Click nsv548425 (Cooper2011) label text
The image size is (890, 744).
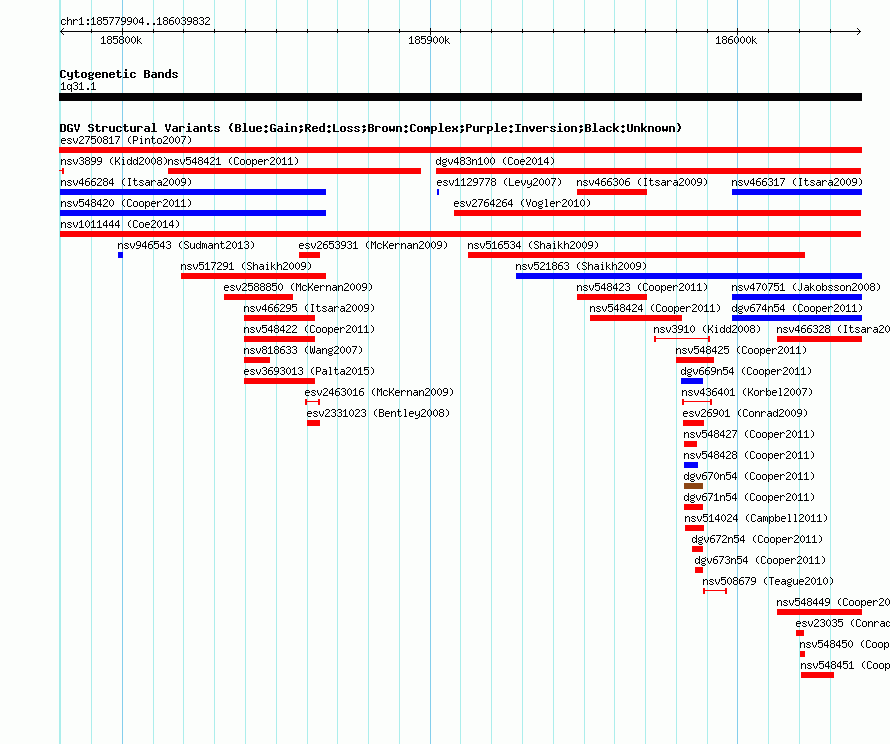pyautogui.click(x=741, y=350)
